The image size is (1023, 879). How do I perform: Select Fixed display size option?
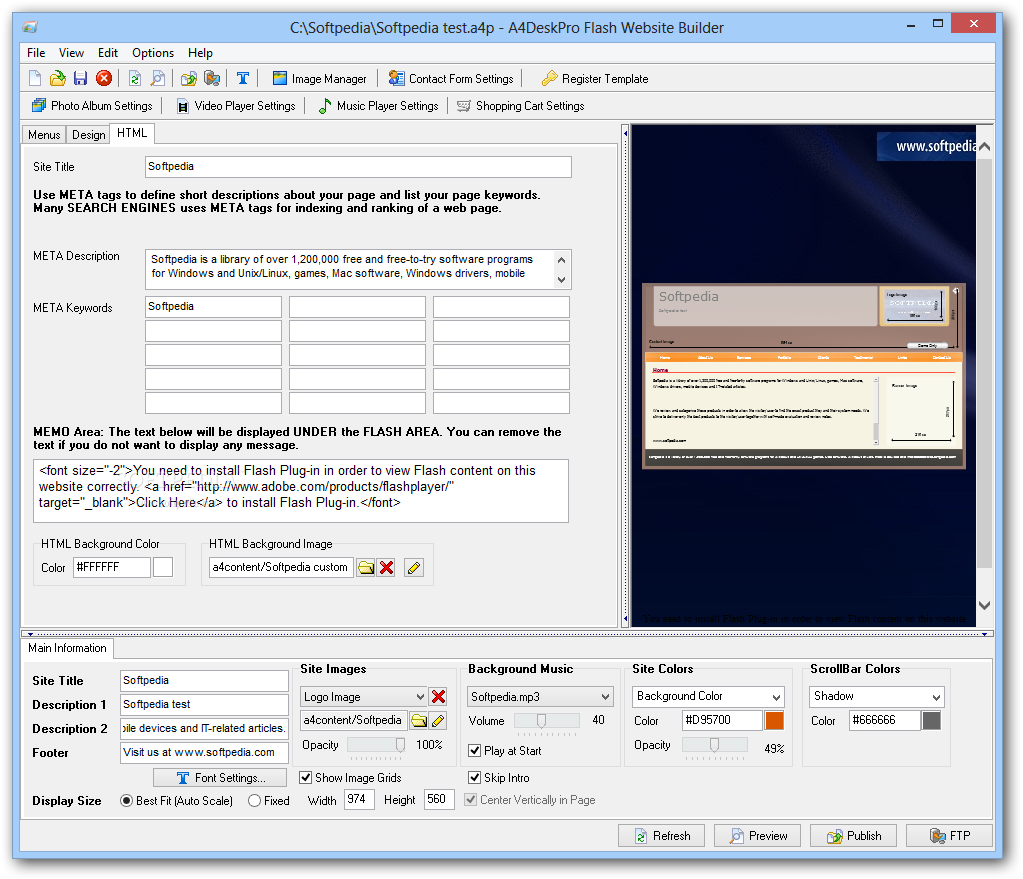click(x=254, y=801)
